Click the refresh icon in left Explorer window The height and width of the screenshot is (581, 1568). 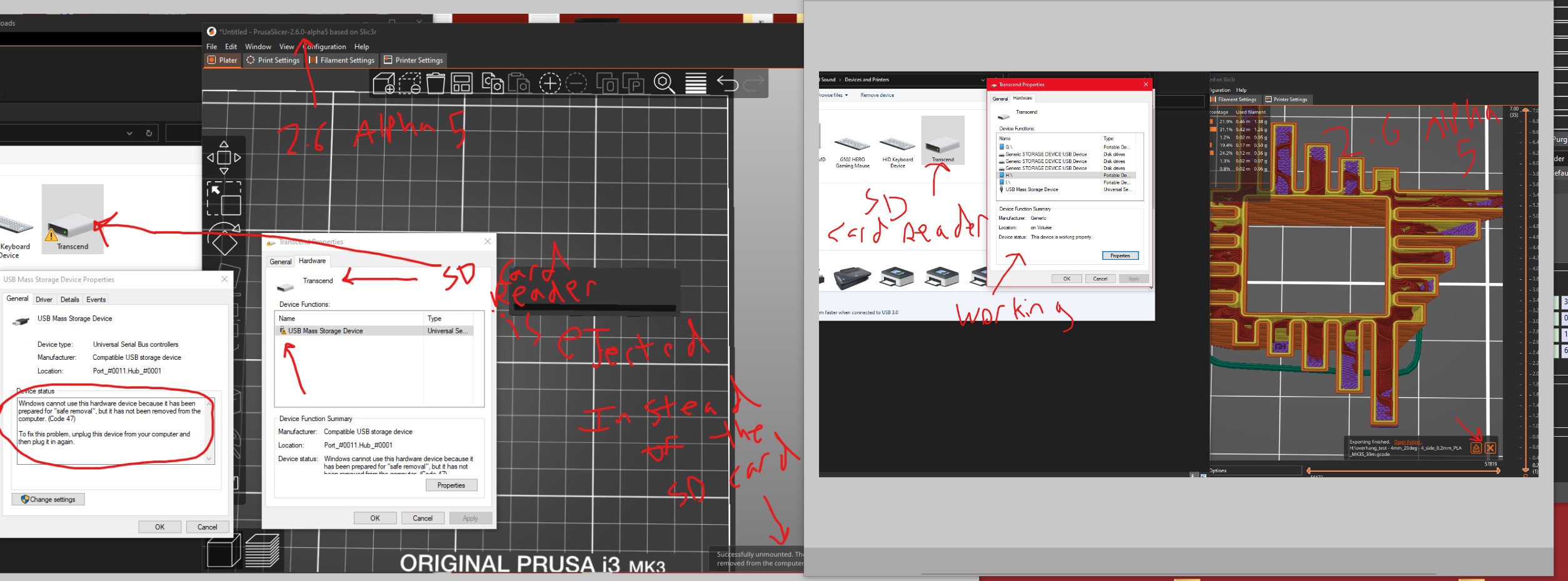point(149,133)
